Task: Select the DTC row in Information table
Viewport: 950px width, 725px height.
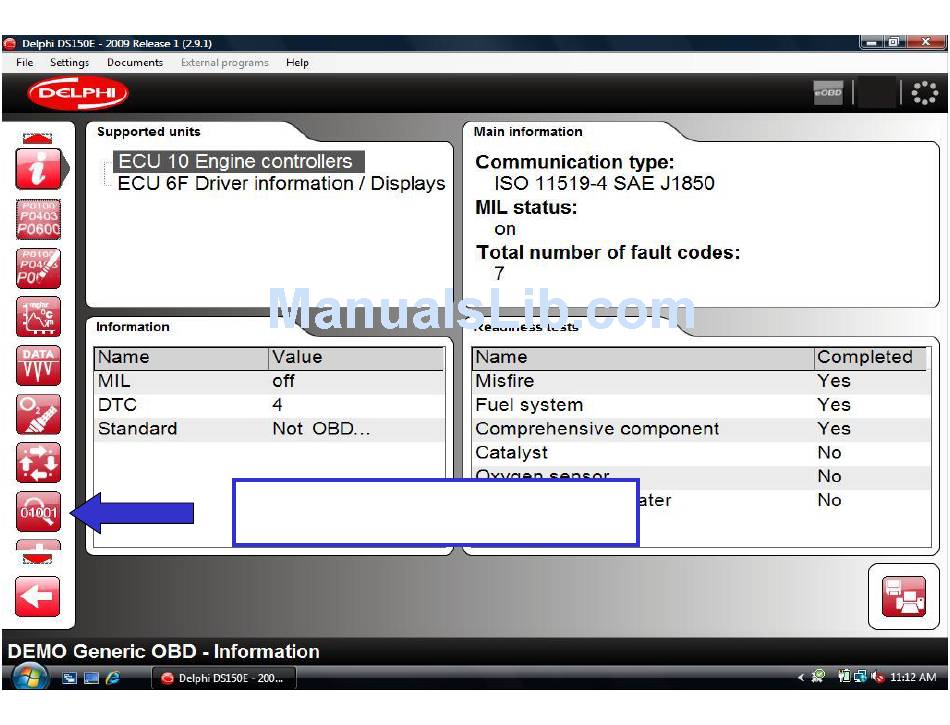Action: pyautogui.click(x=269, y=405)
